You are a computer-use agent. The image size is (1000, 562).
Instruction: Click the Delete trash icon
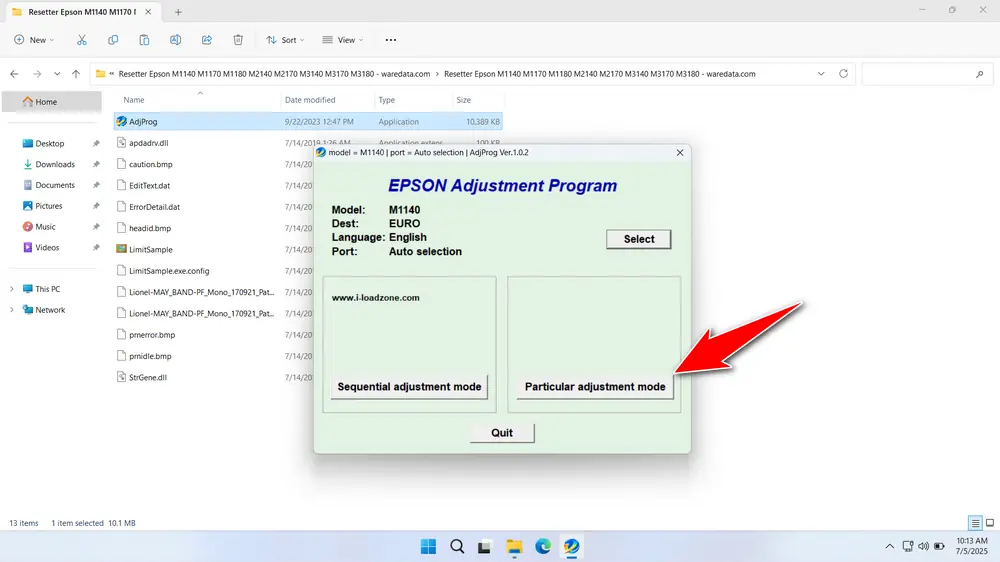pyautogui.click(x=238, y=40)
